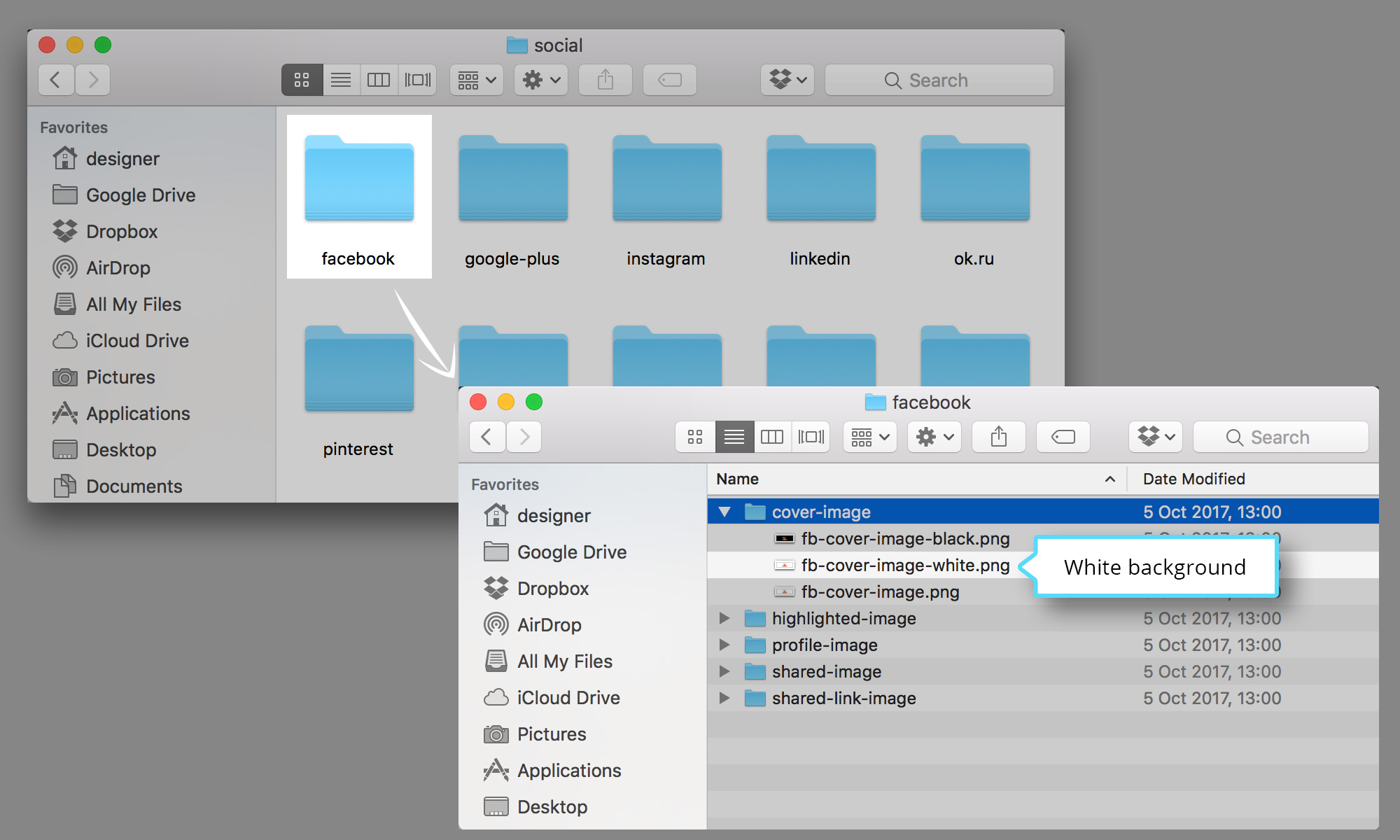This screenshot has height=840, width=1400.
Task: Select column view in facebook window
Action: 772,437
